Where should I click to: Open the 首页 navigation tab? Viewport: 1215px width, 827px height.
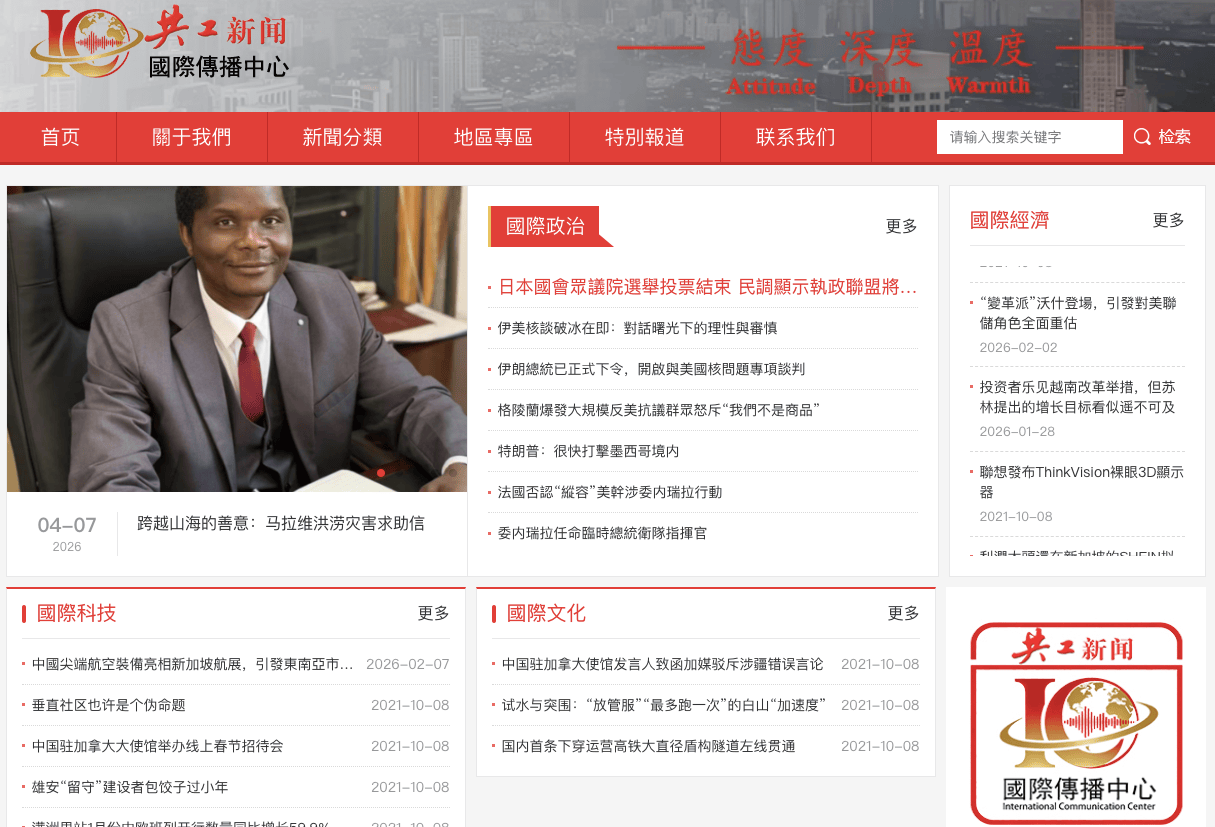pos(60,137)
